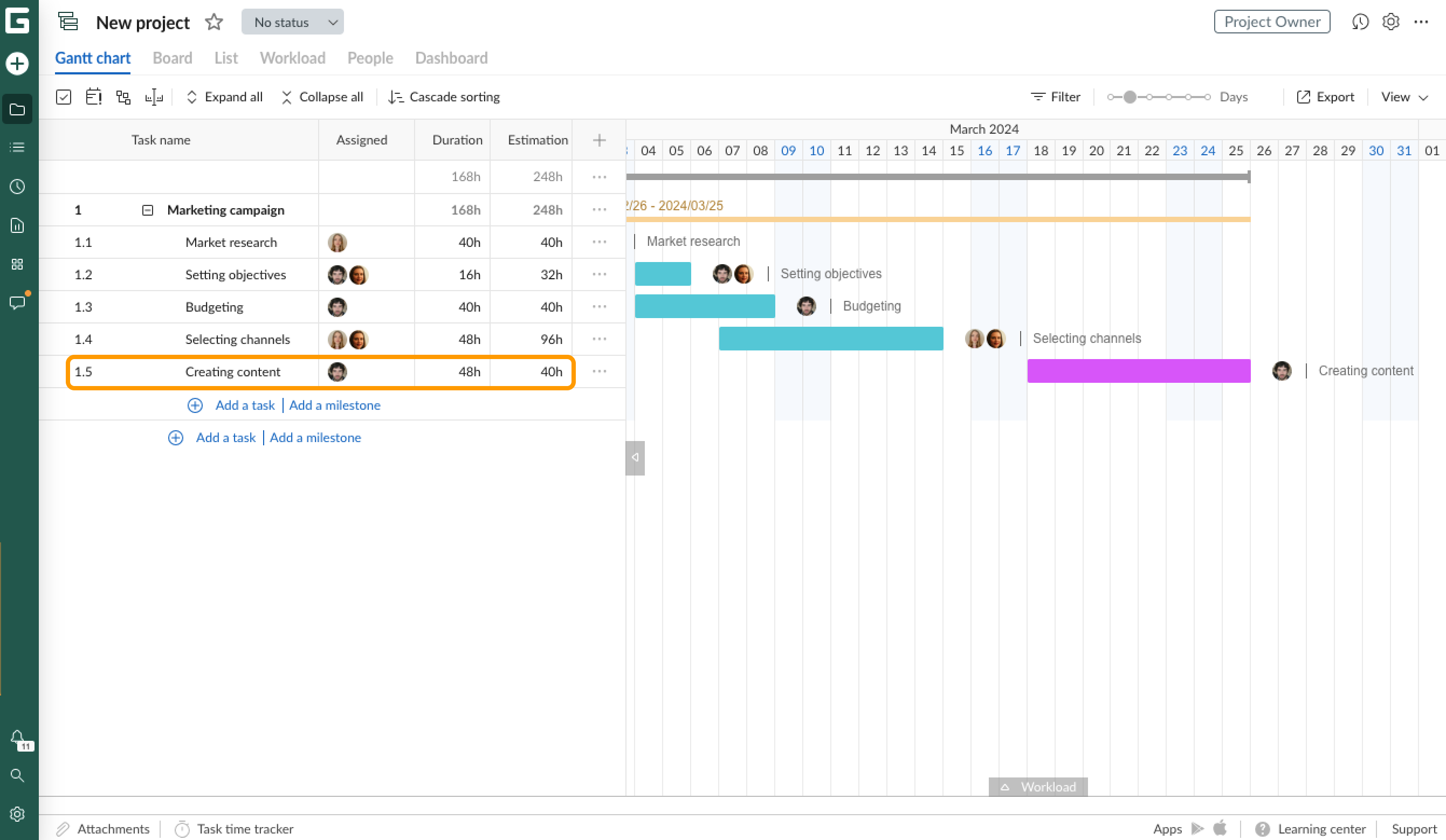Click the purple Creating content bar
The width and height of the screenshot is (1446, 840).
tap(1139, 370)
